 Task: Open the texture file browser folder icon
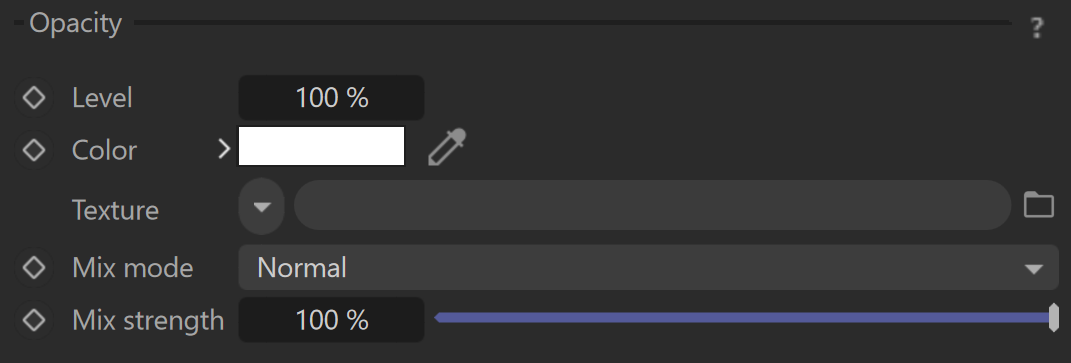(1038, 204)
